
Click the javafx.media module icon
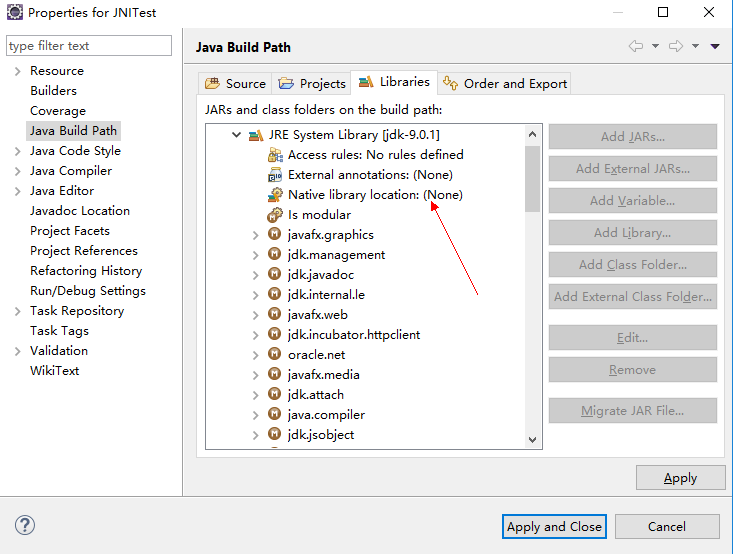coord(274,374)
